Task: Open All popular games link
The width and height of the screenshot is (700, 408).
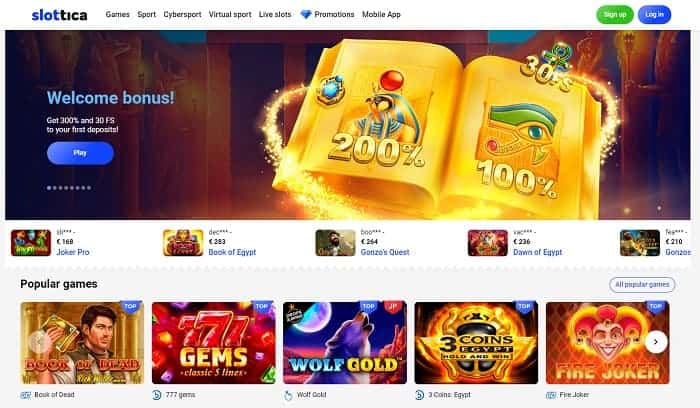Action: 642,285
